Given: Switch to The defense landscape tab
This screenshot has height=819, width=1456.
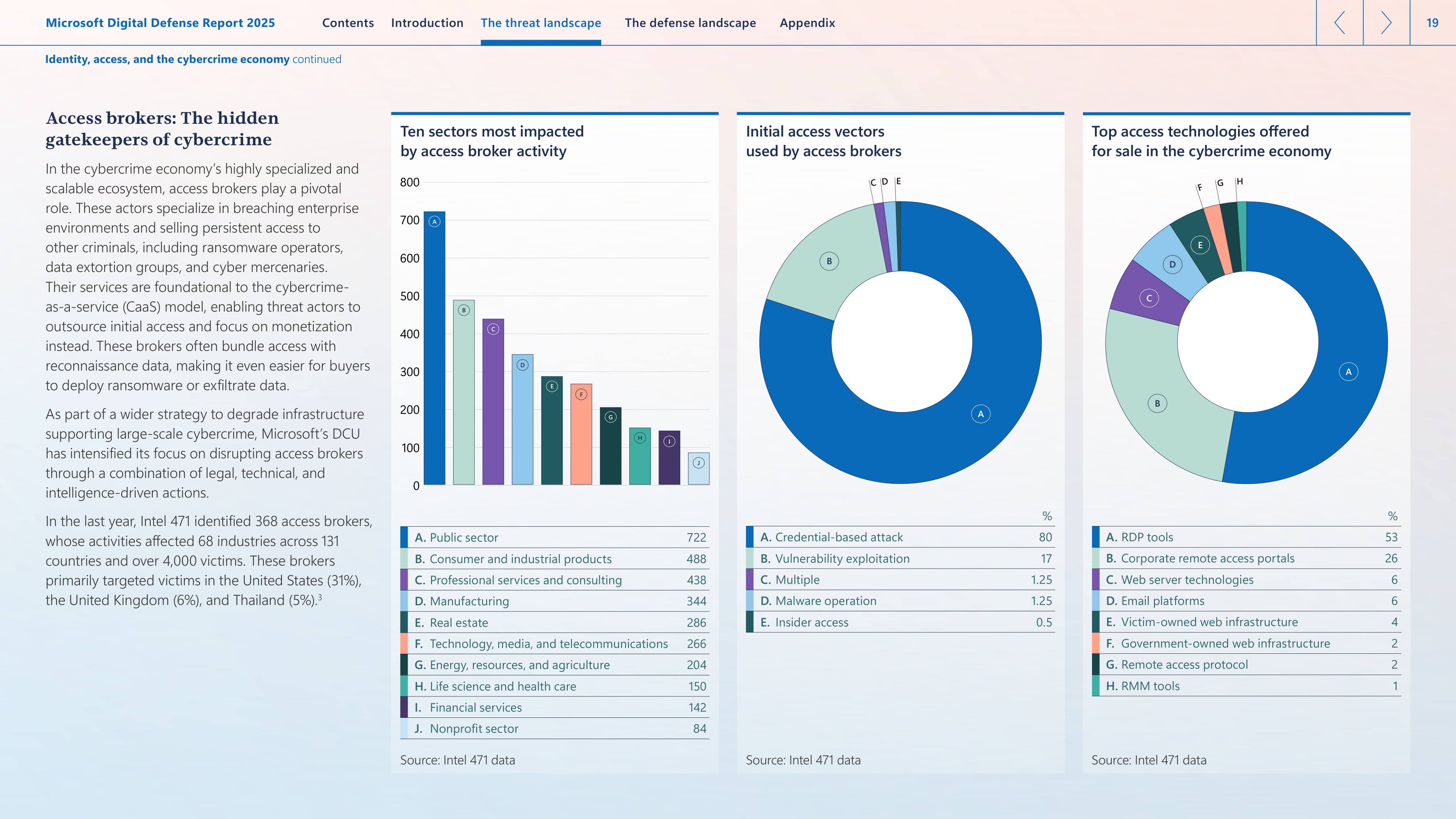Looking at the screenshot, I should coord(690,23).
